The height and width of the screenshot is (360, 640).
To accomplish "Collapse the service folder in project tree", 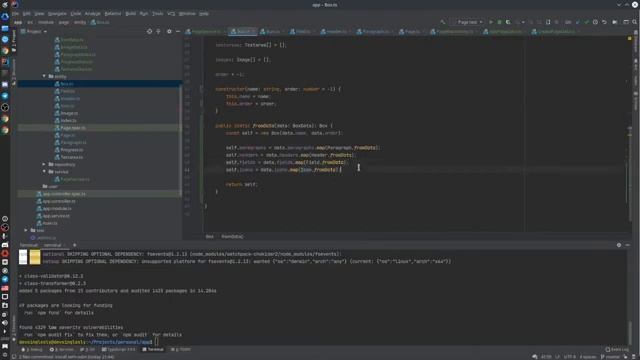I will tap(44, 172).
